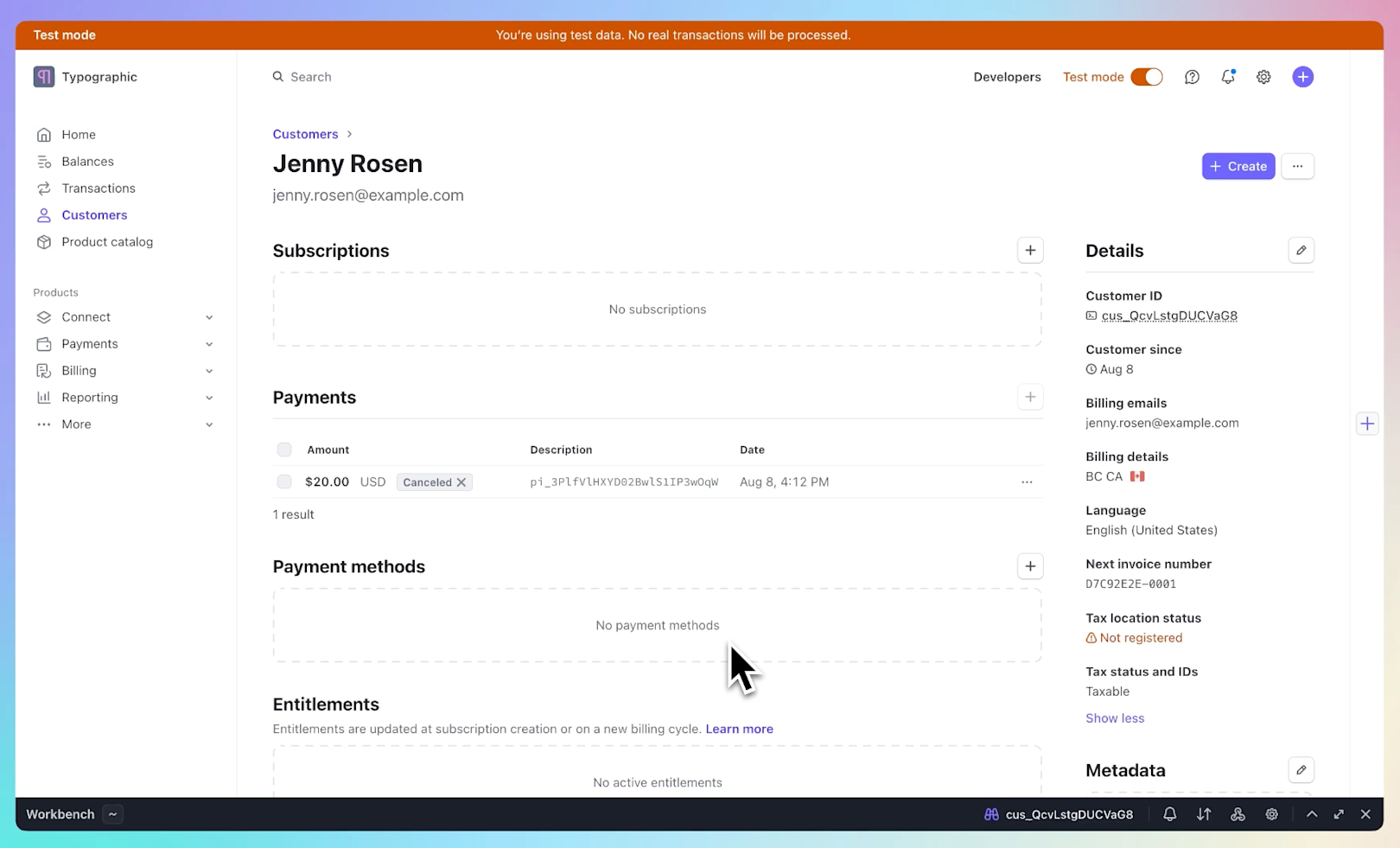The width and height of the screenshot is (1400, 848).
Task: Click the Not registered warning icon
Action: pyautogui.click(x=1091, y=638)
